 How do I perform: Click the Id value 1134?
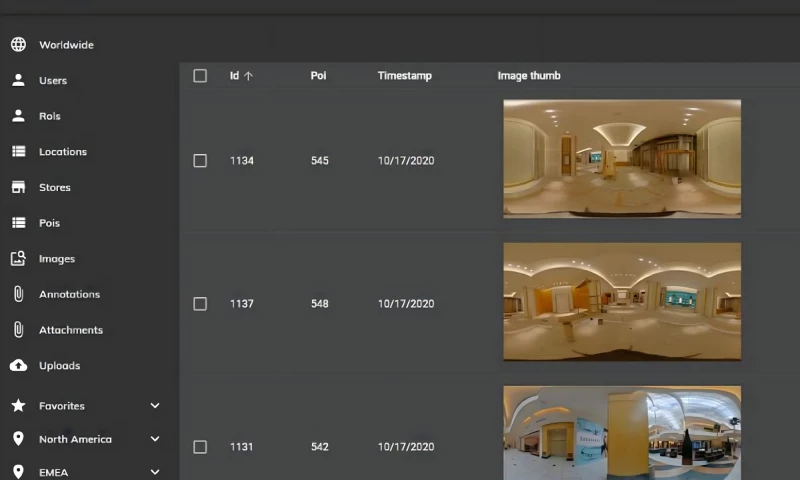click(x=242, y=161)
